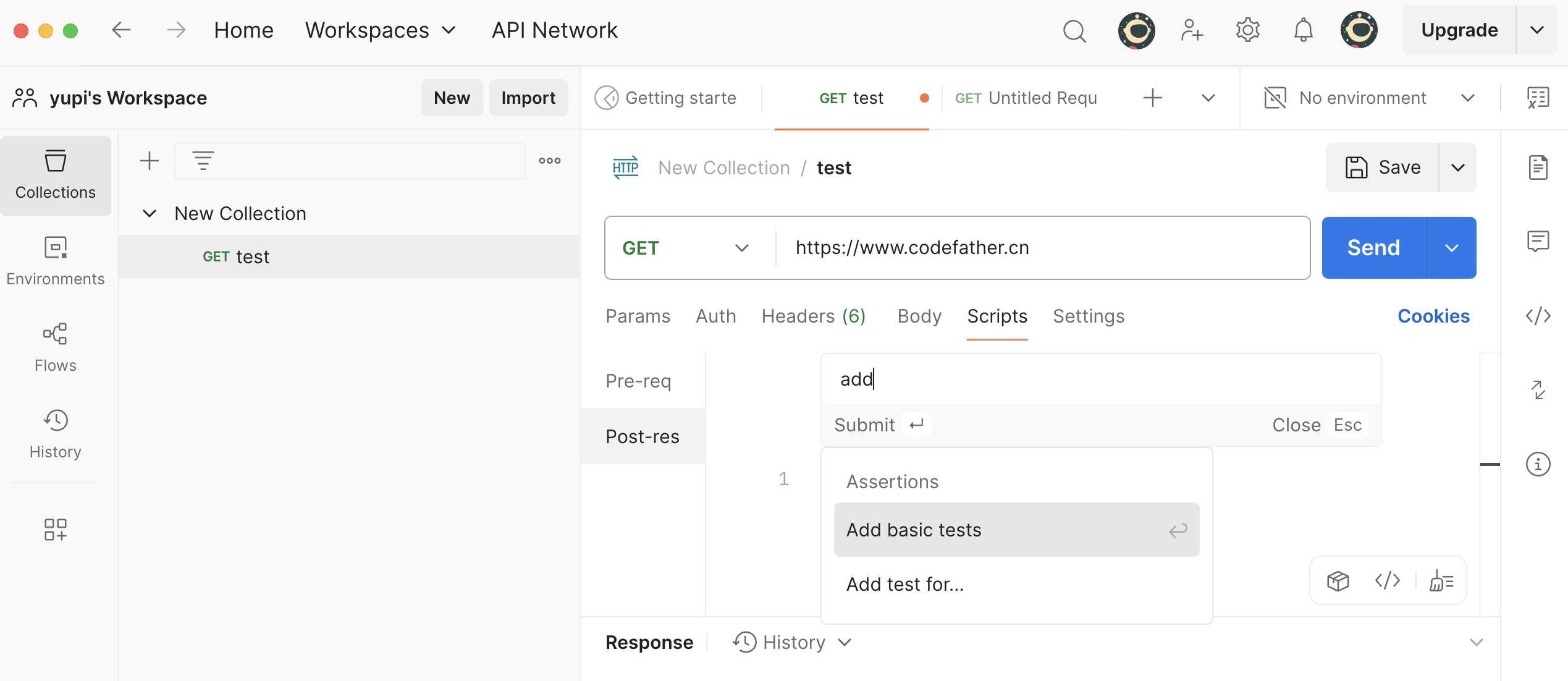This screenshot has height=681, width=1568.
Task: Select the Pre-req script tab
Action: coord(638,381)
